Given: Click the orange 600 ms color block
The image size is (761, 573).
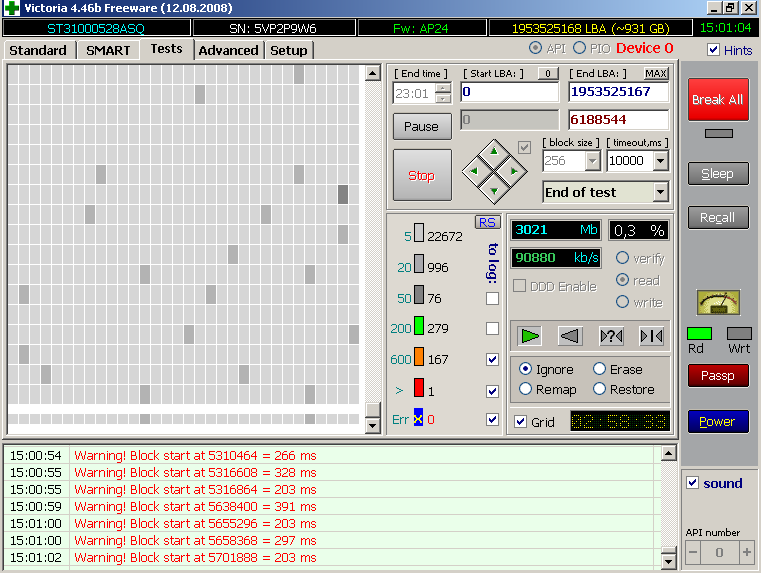Looking at the screenshot, I should 419,359.
